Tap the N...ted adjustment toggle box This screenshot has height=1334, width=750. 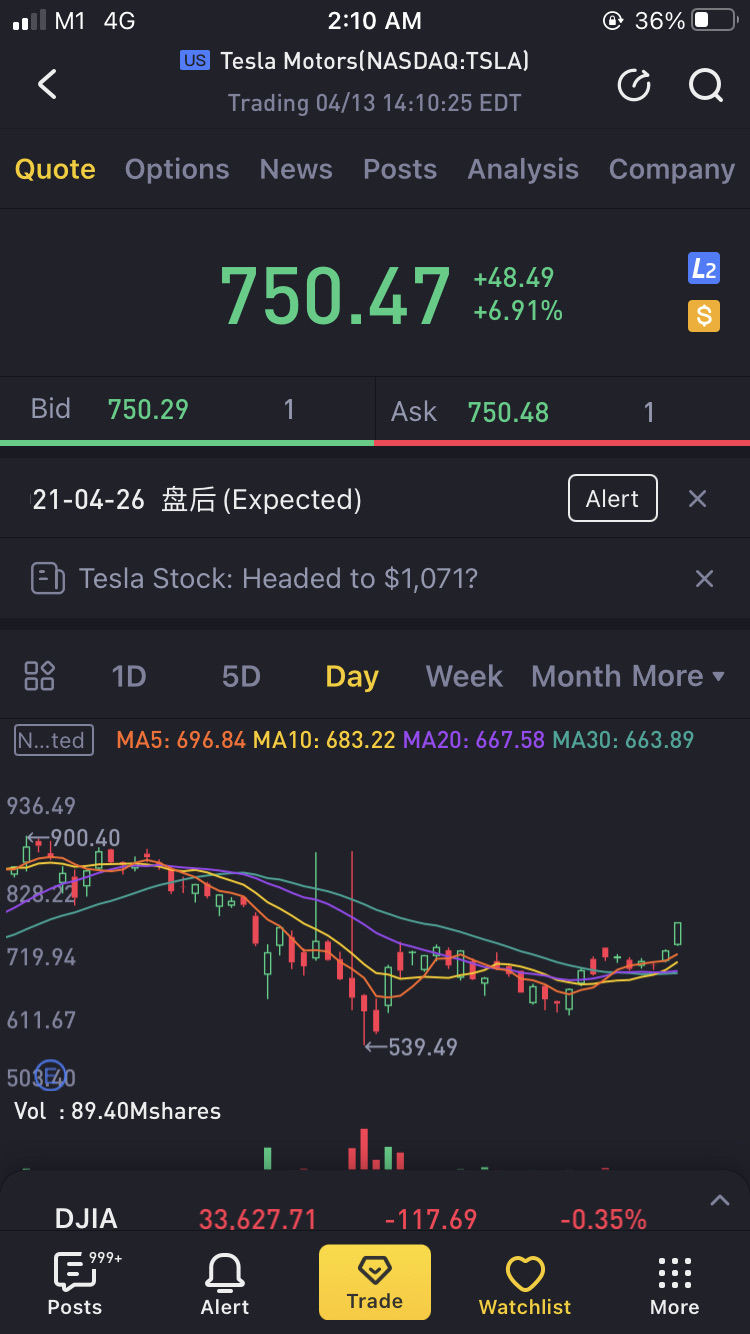(x=54, y=740)
